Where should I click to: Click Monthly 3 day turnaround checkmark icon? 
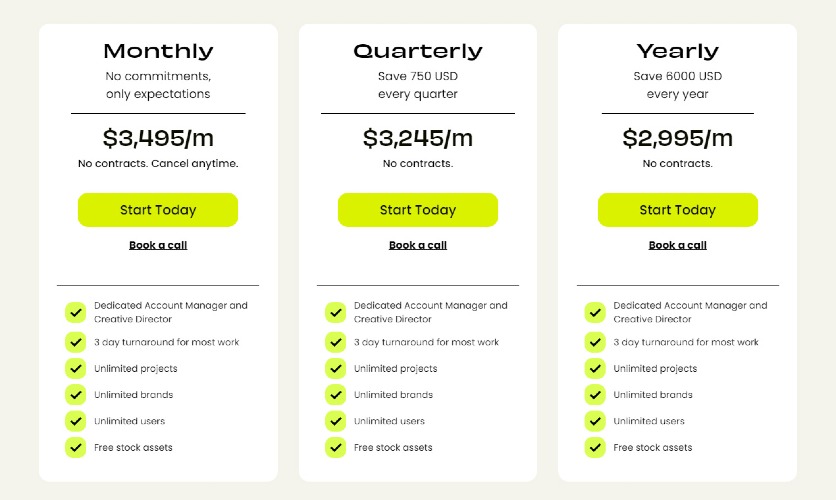tap(75, 342)
